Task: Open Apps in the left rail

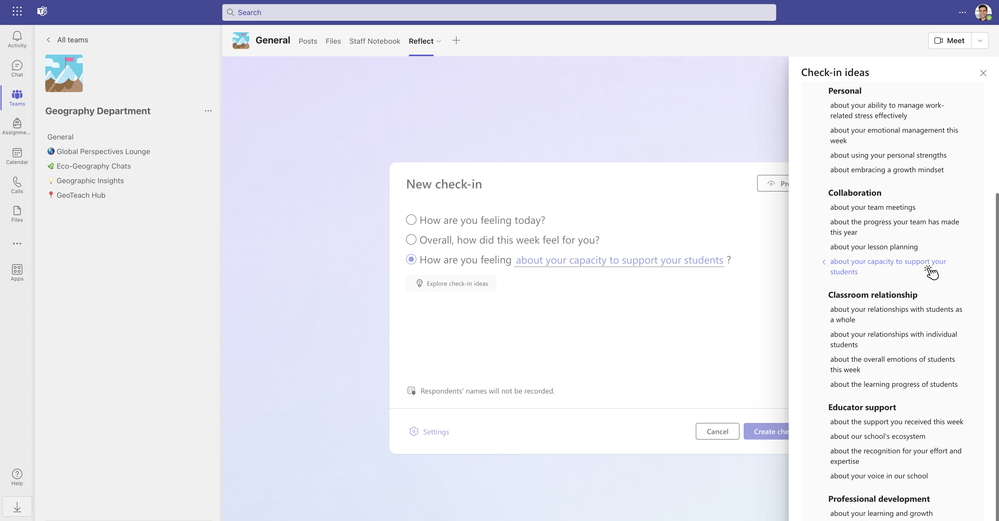Action: pos(17,273)
